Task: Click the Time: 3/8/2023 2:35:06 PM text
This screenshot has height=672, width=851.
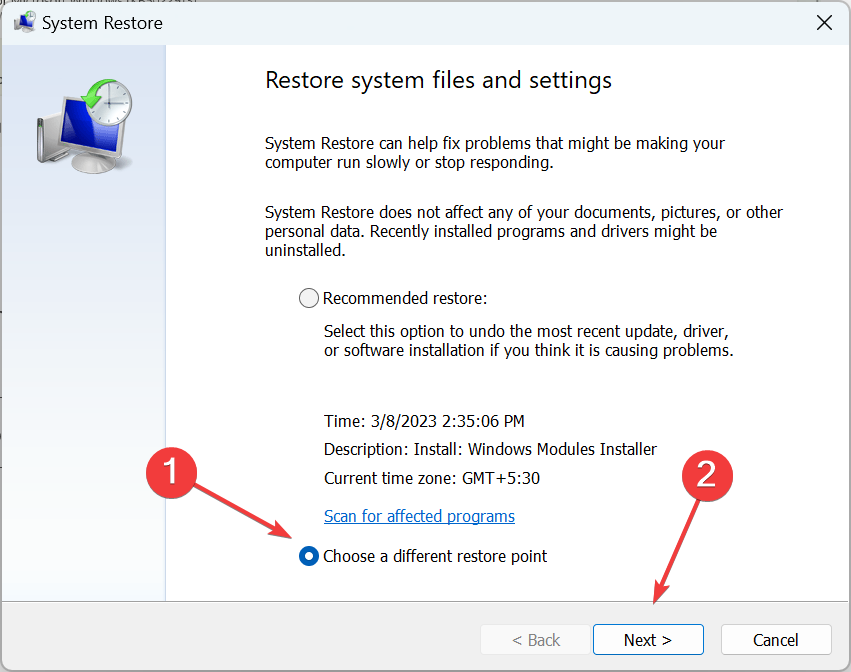Action: [424, 421]
